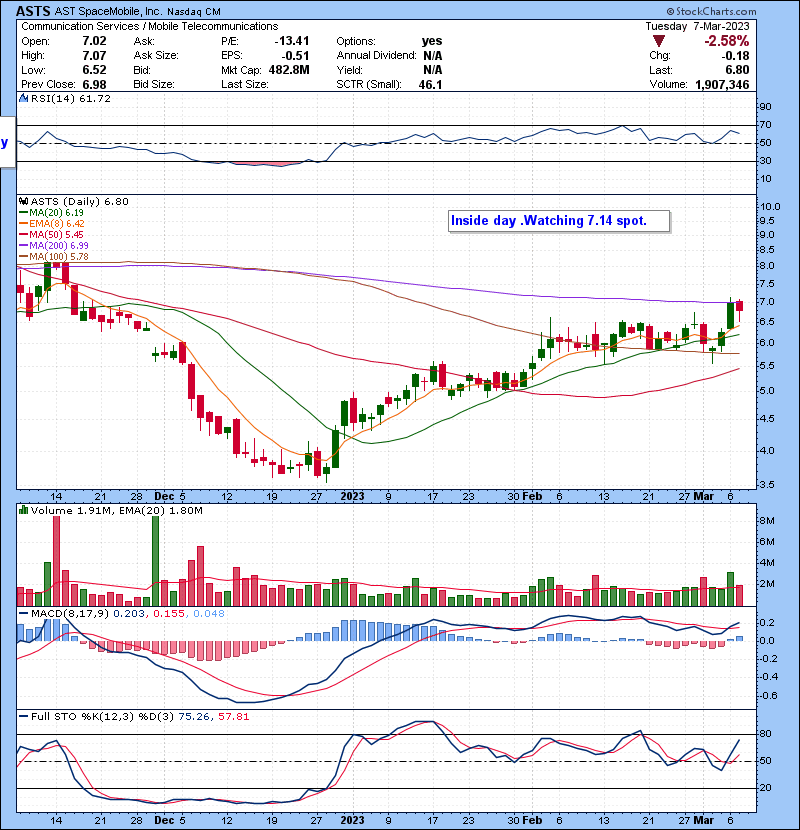This screenshot has height=830, width=800.
Task: Click the annotation Inside day .Watching 7.14 spot.
Action: (549, 221)
